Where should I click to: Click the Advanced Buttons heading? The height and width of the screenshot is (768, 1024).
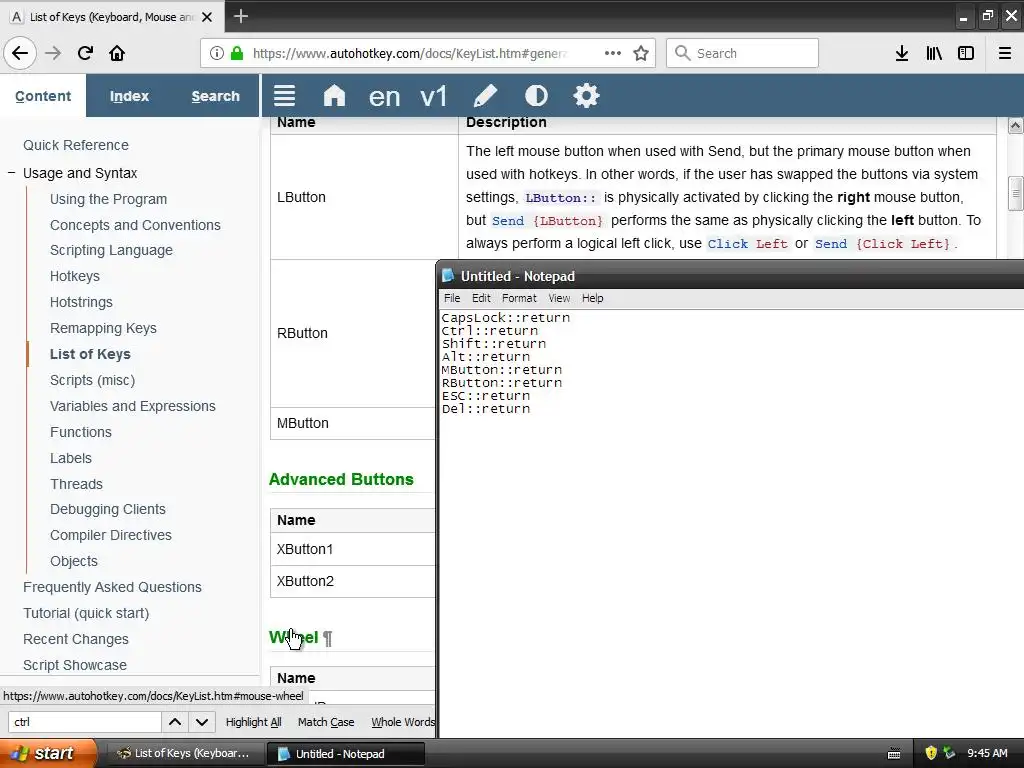(341, 479)
